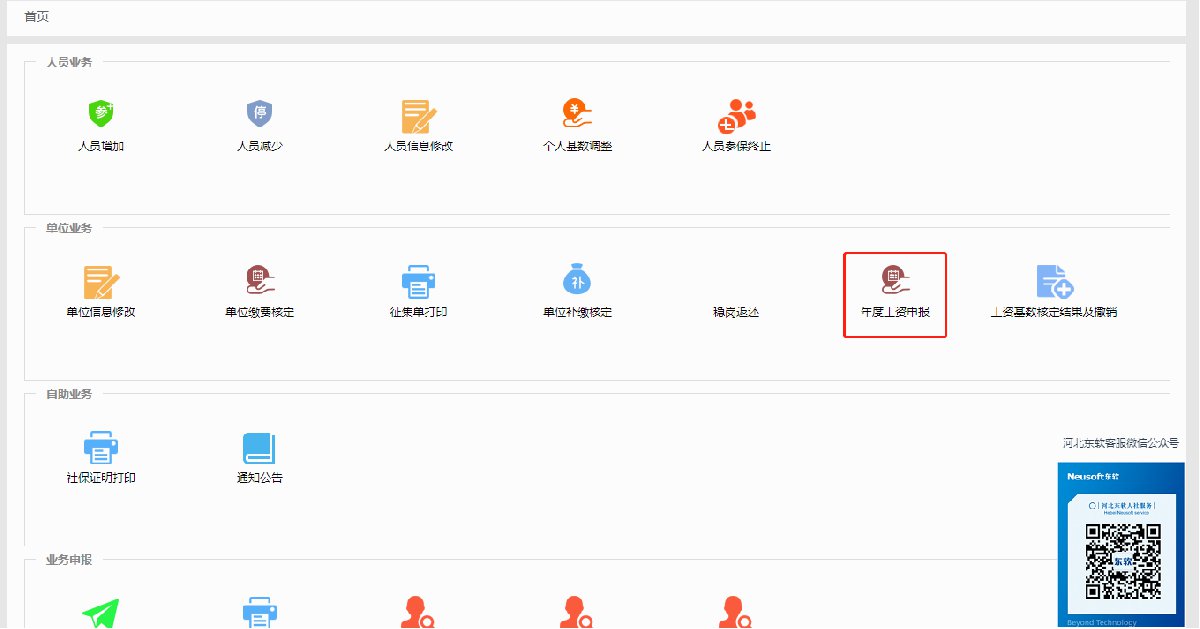Click the WeChat QR code image
Image resolution: width=1200 pixels, height=629 pixels.
(x=1123, y=560)
